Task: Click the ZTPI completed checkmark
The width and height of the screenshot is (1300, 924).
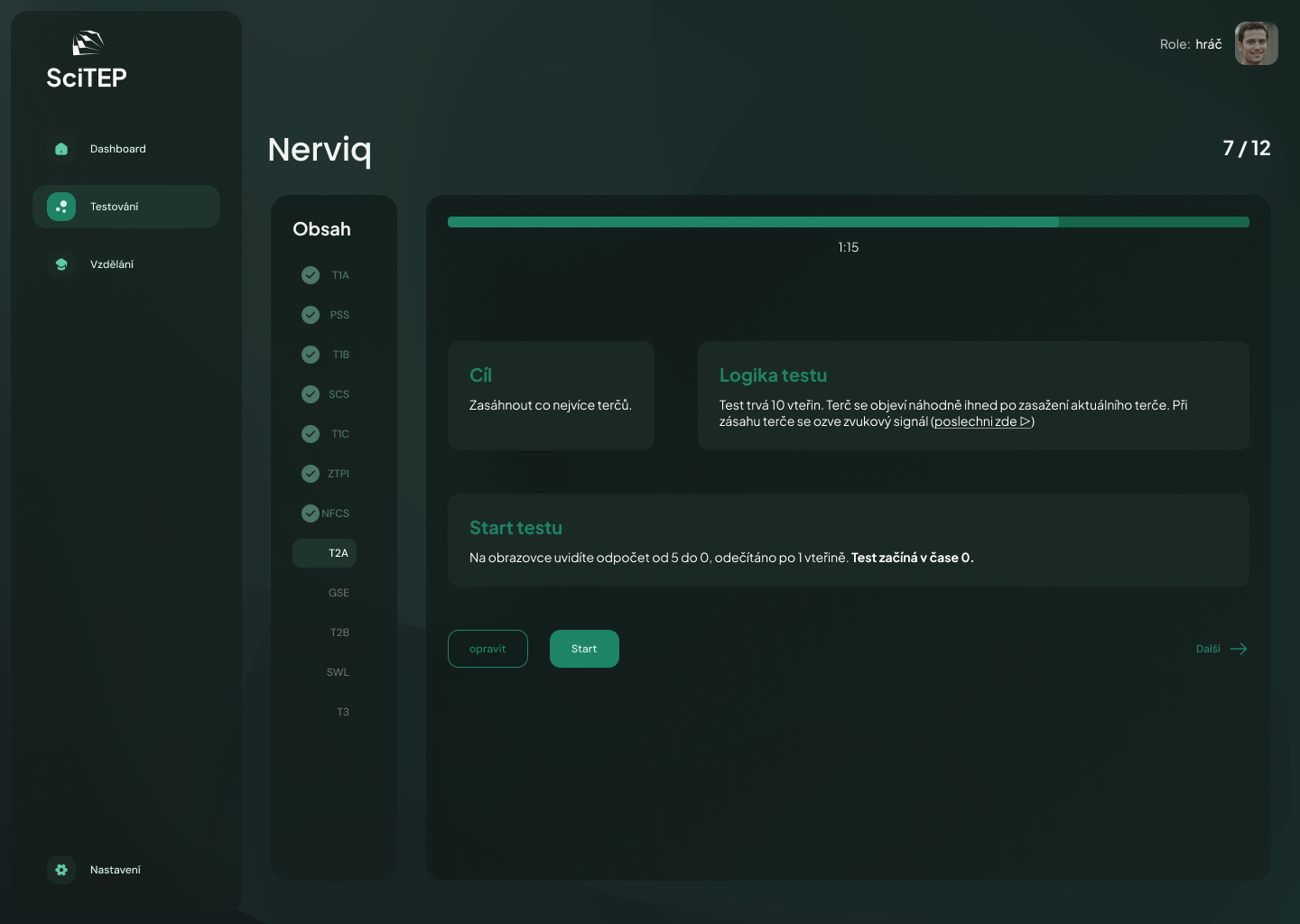Action: point(311,474)
